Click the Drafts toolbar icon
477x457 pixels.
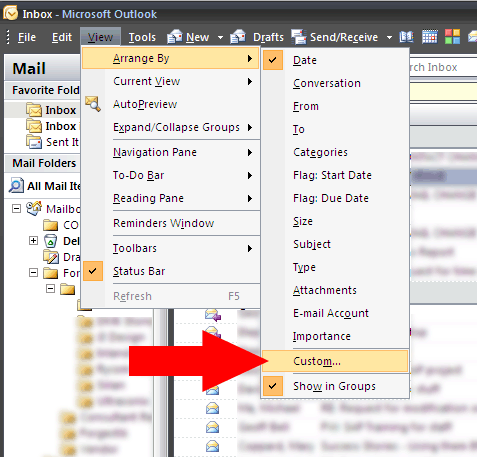[238, 37]
